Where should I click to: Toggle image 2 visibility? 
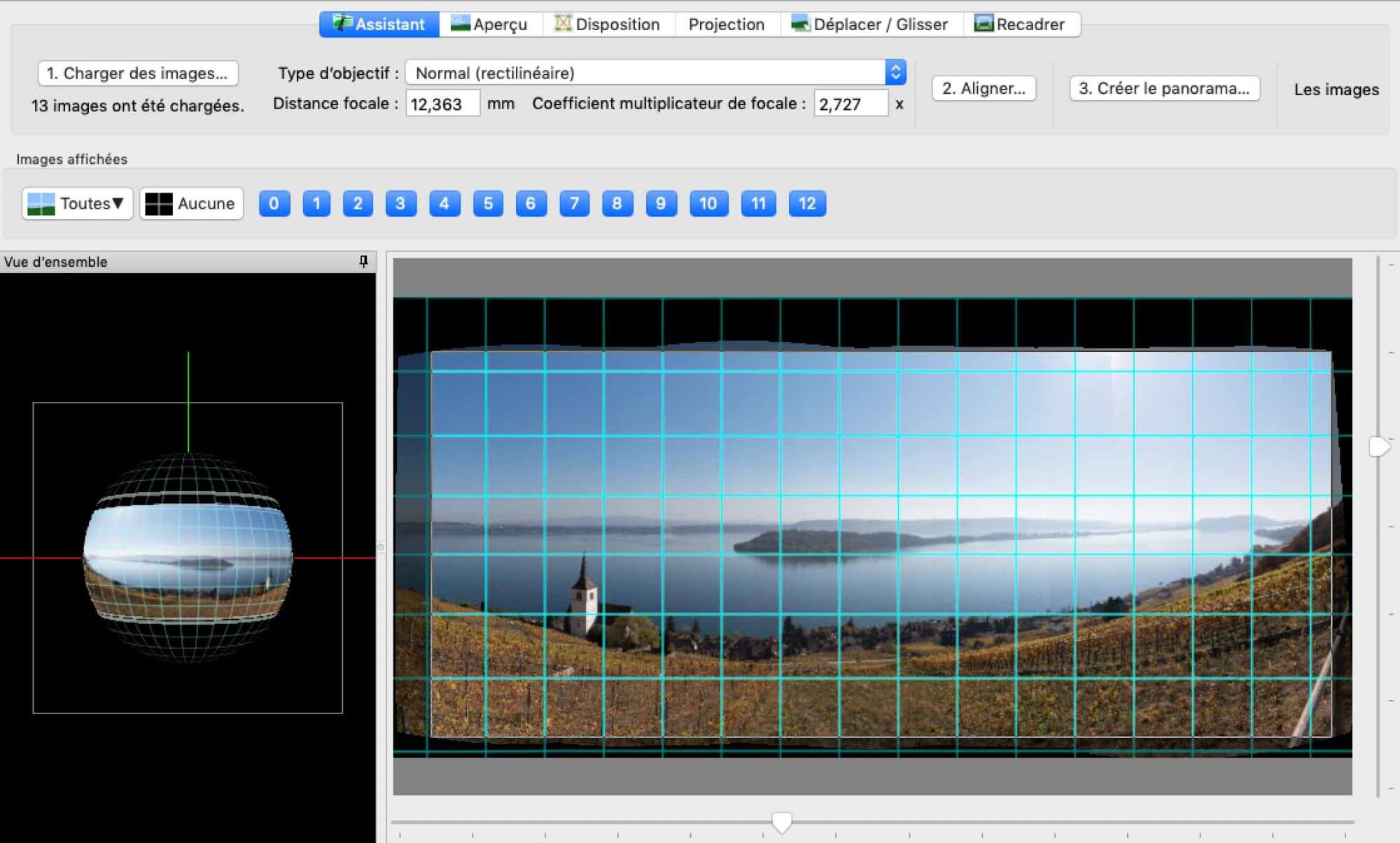pos(358,204)
